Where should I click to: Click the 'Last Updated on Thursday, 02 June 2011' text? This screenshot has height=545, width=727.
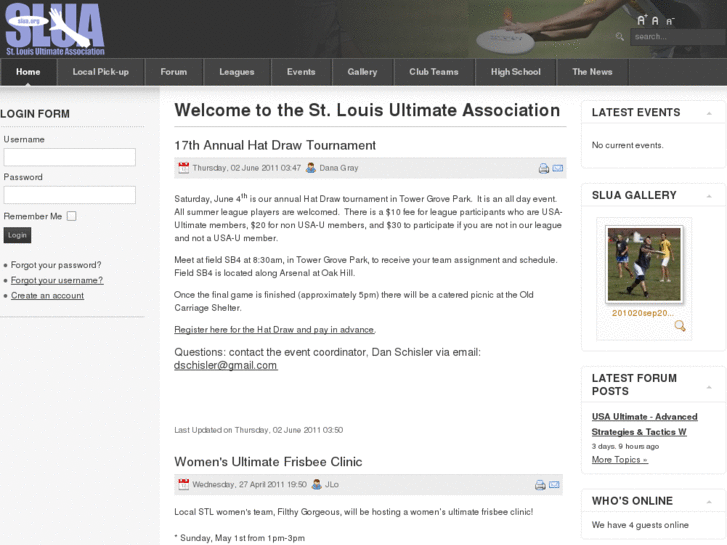(259, 430)
